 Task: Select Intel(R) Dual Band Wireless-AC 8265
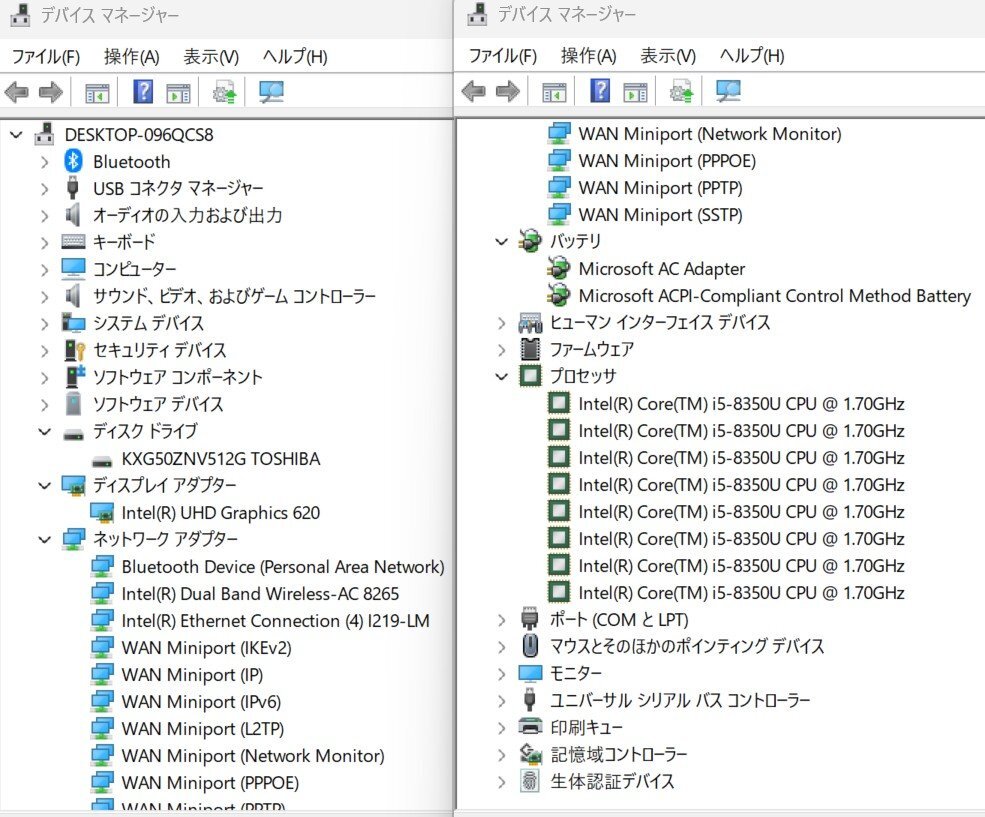[260, 594]
